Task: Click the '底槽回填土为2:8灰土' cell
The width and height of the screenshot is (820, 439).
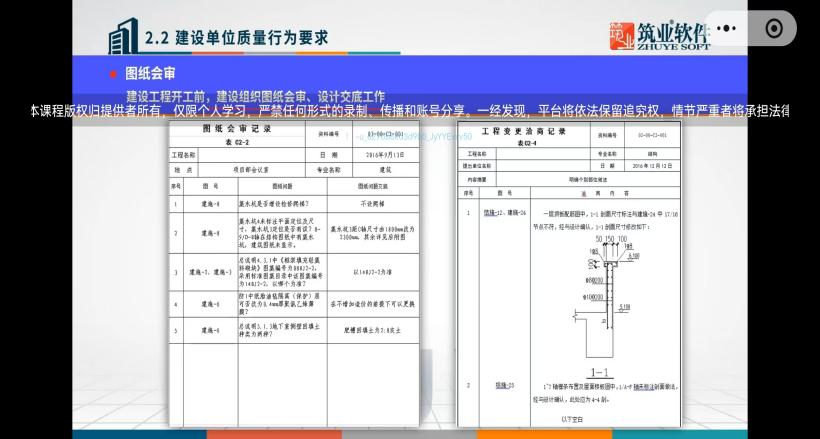Action: (x=373, y=331)
